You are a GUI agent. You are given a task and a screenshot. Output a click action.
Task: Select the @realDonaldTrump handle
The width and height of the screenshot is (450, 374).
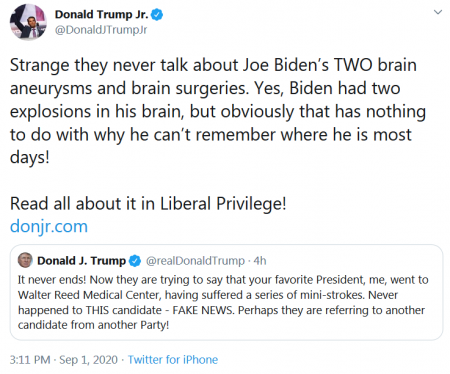pyautogui.click(x=195, y=261)
